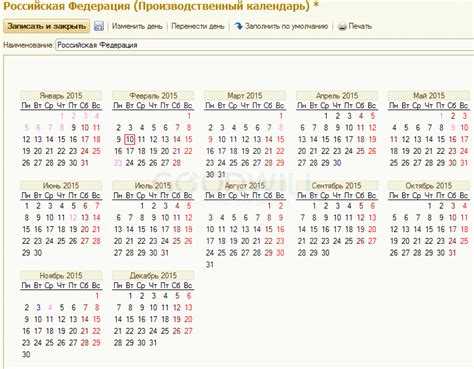
Task: Select the Август 2015 month header
Action: 245,185
